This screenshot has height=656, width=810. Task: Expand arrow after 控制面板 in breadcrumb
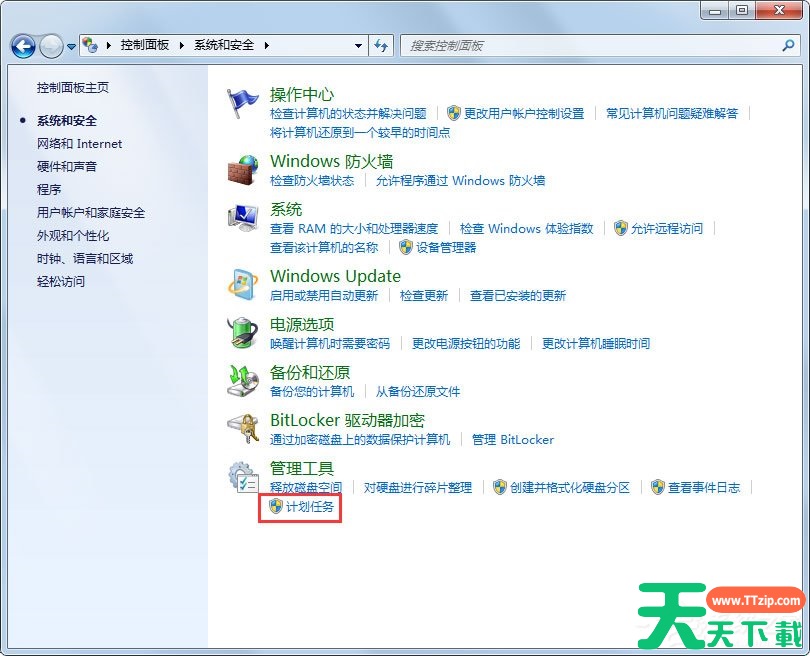(181, 45)
